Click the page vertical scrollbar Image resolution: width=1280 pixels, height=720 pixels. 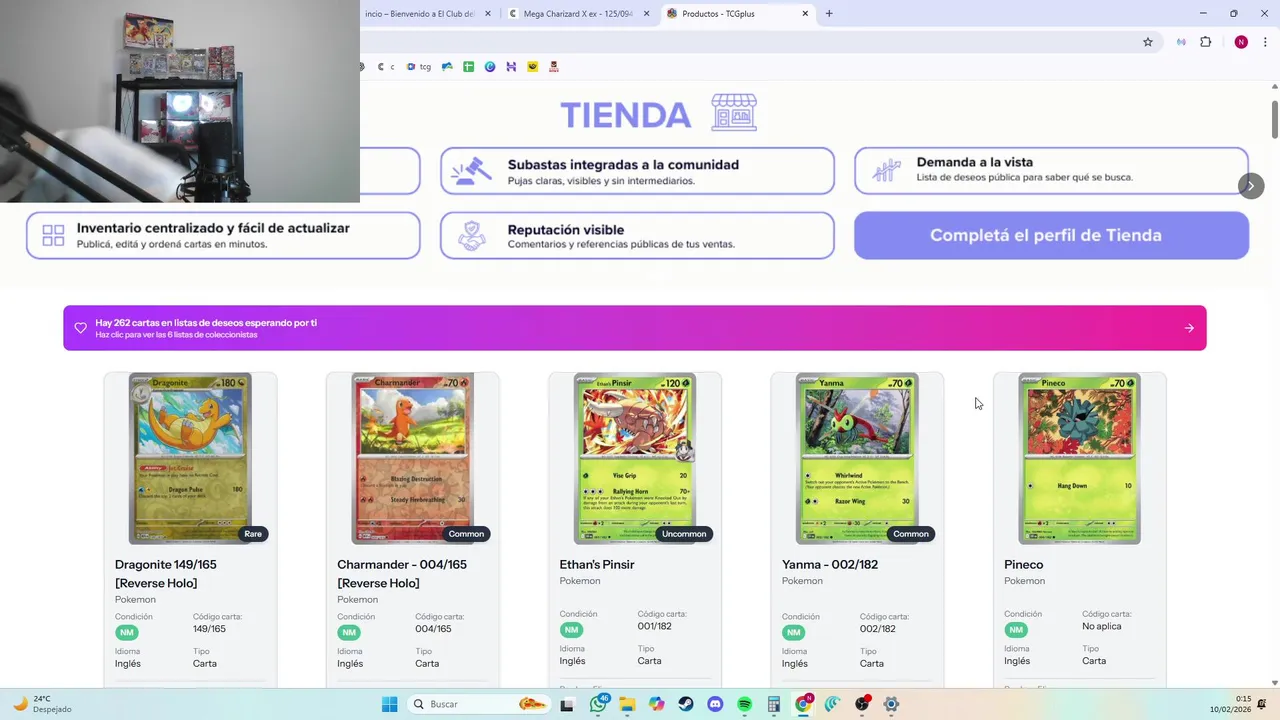click(x=1275, y=120)
